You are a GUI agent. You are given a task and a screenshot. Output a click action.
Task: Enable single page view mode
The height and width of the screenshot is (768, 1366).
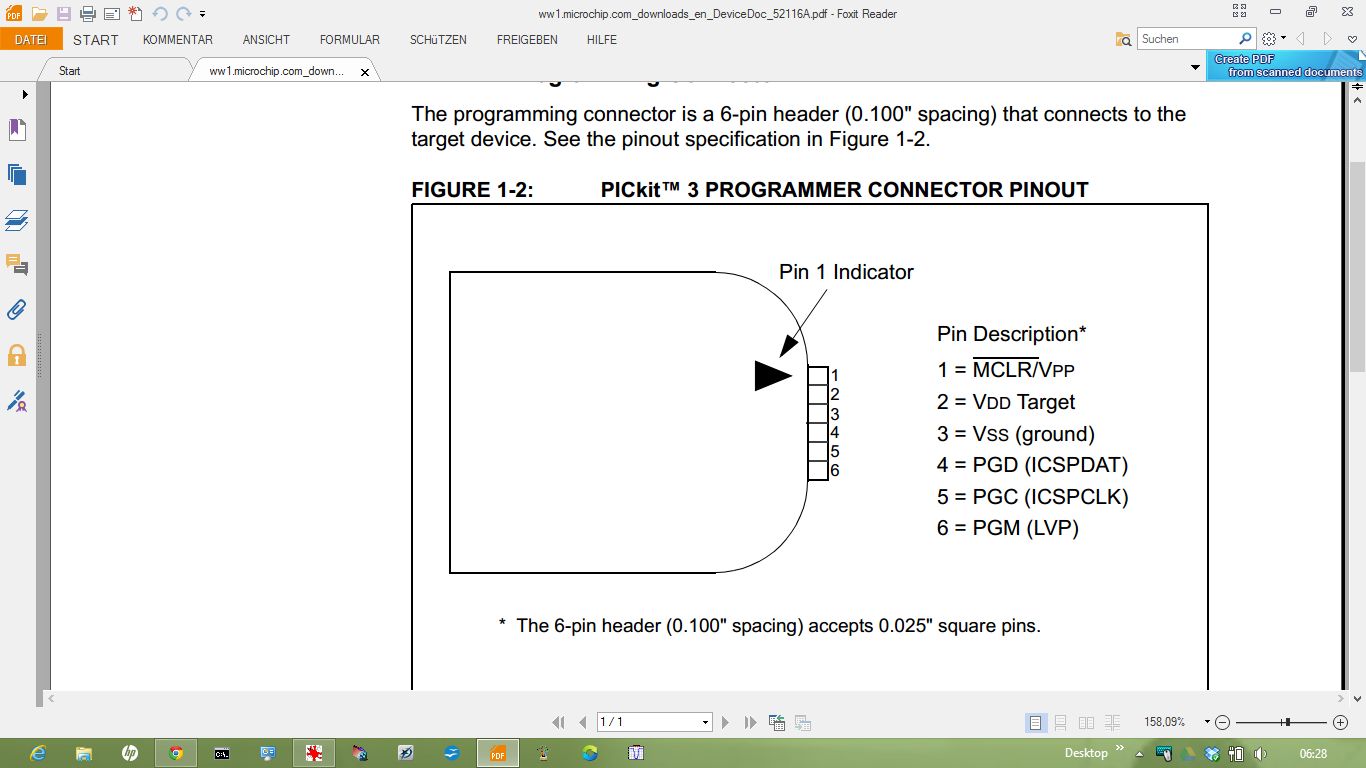[1036, 722]
